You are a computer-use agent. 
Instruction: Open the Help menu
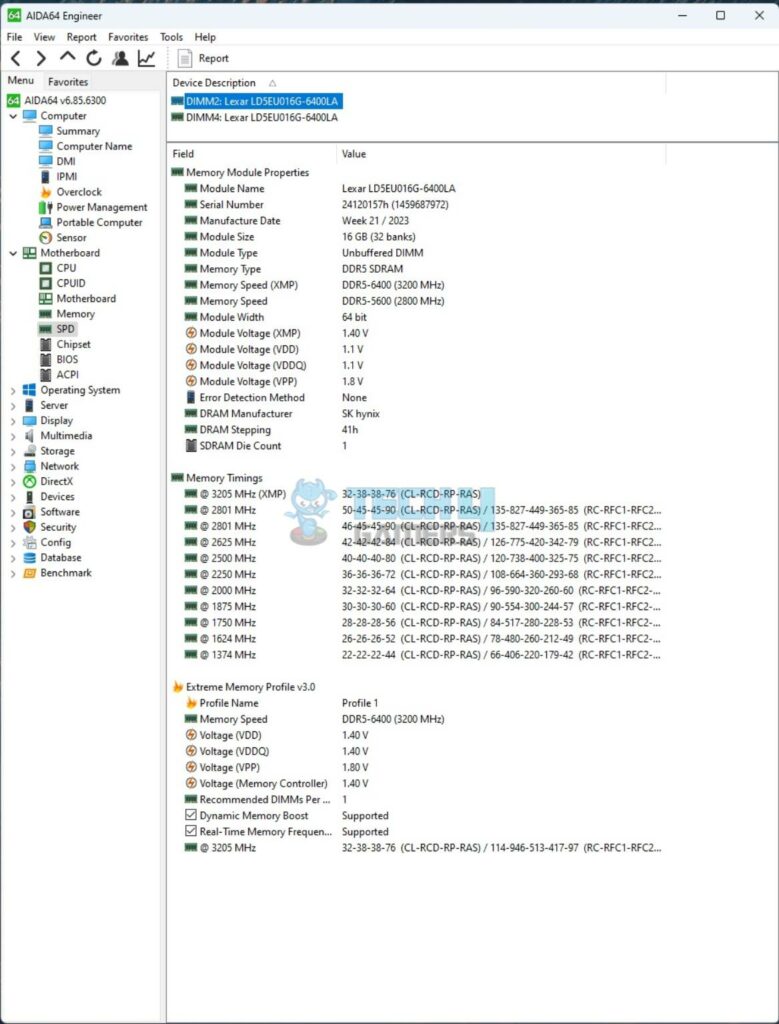(205, 37)
